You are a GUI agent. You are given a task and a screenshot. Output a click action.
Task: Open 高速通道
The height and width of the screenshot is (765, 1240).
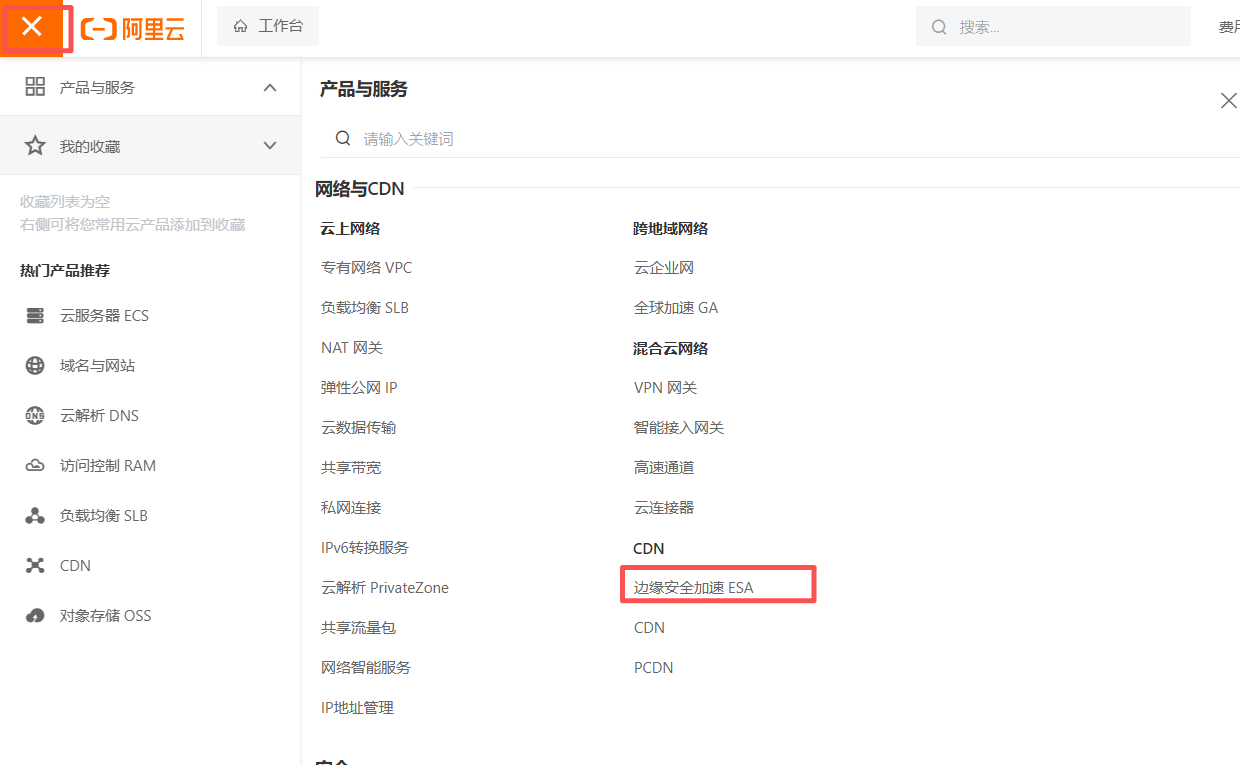point(664,468)
